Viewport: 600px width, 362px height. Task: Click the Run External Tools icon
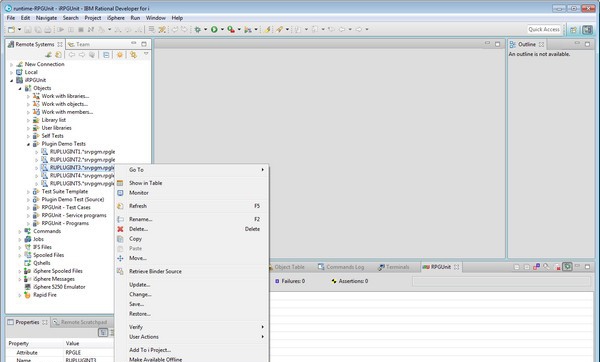(231, 29)
